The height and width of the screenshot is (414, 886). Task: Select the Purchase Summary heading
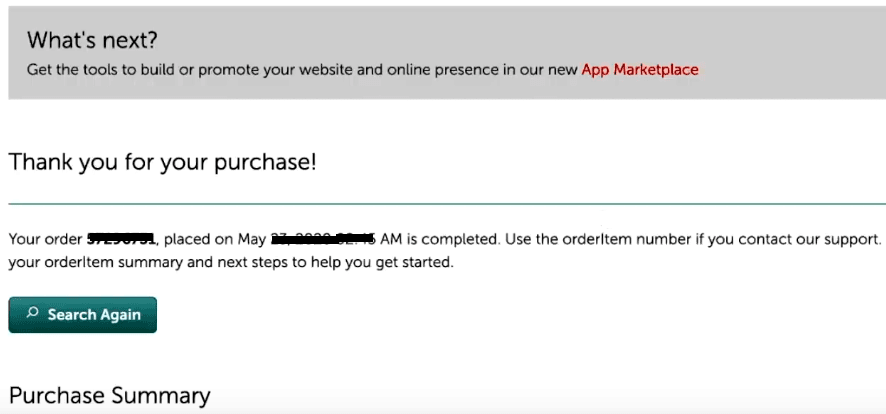pyautogui.click(x=110, y=395)
